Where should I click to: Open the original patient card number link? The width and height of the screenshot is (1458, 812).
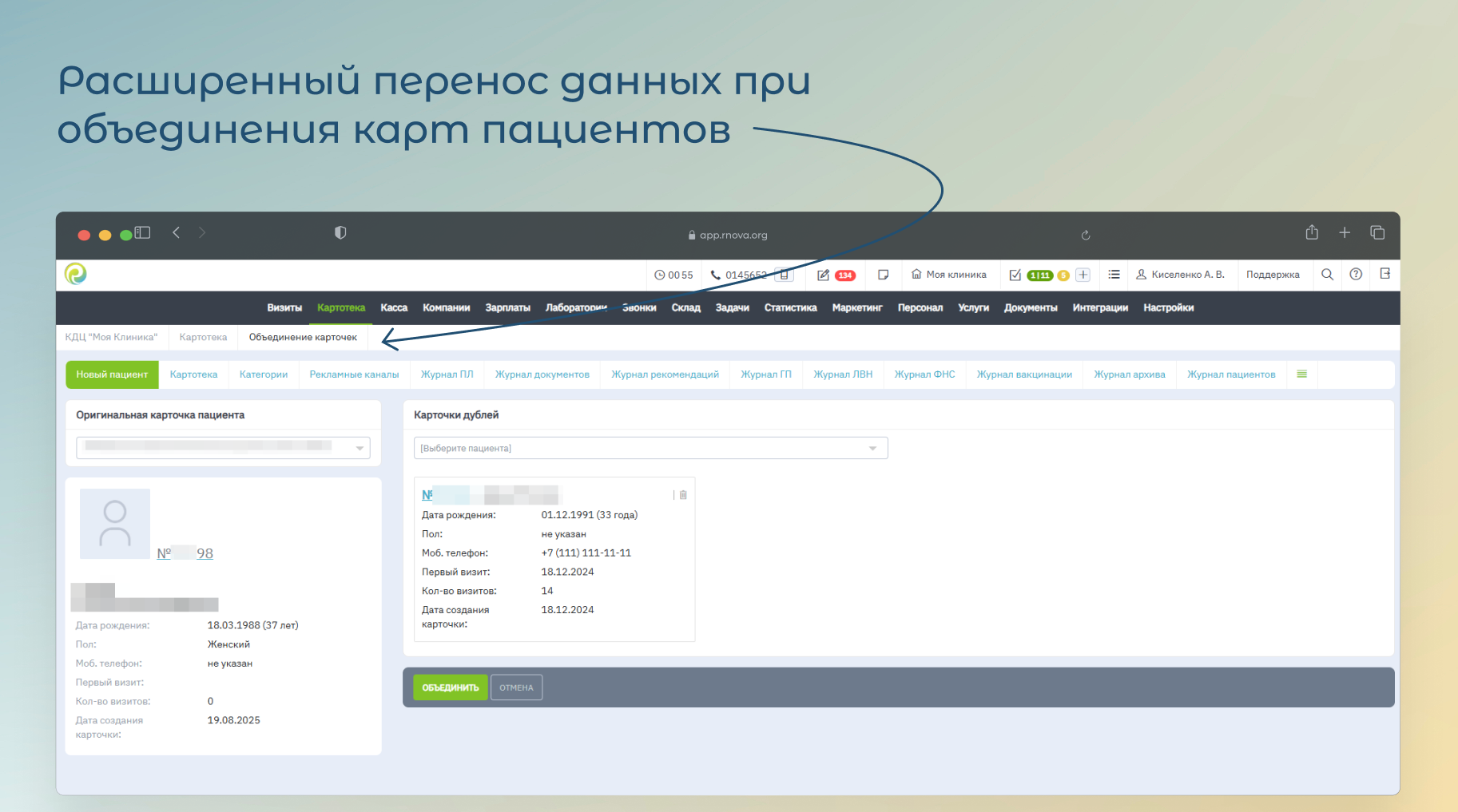click(x=185, y=553)
